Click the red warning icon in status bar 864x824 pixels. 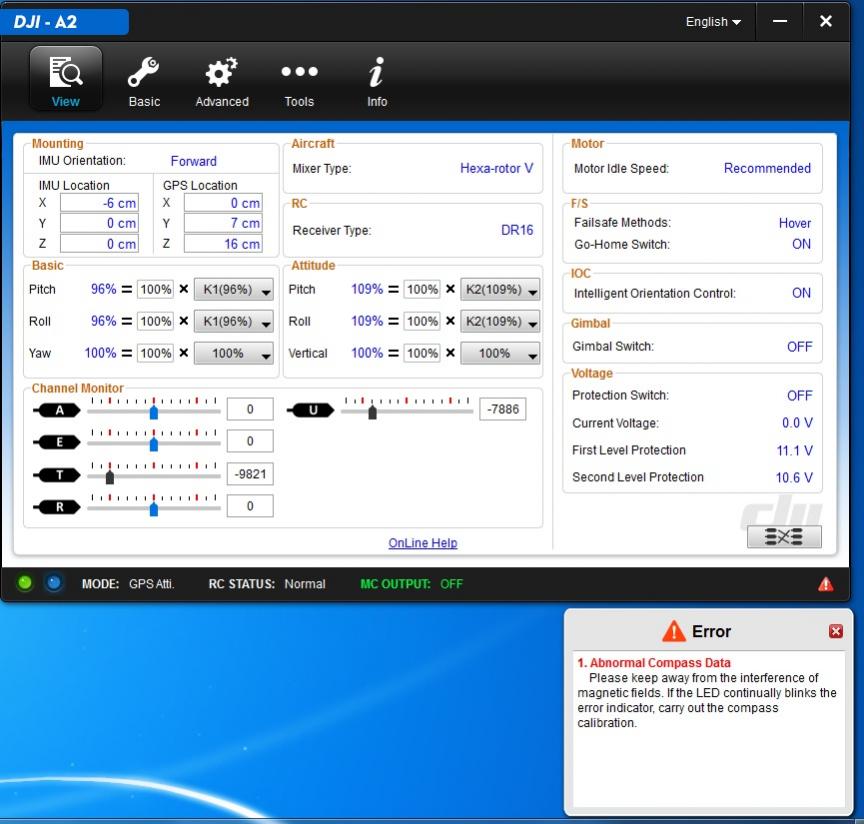coord(825,584)
